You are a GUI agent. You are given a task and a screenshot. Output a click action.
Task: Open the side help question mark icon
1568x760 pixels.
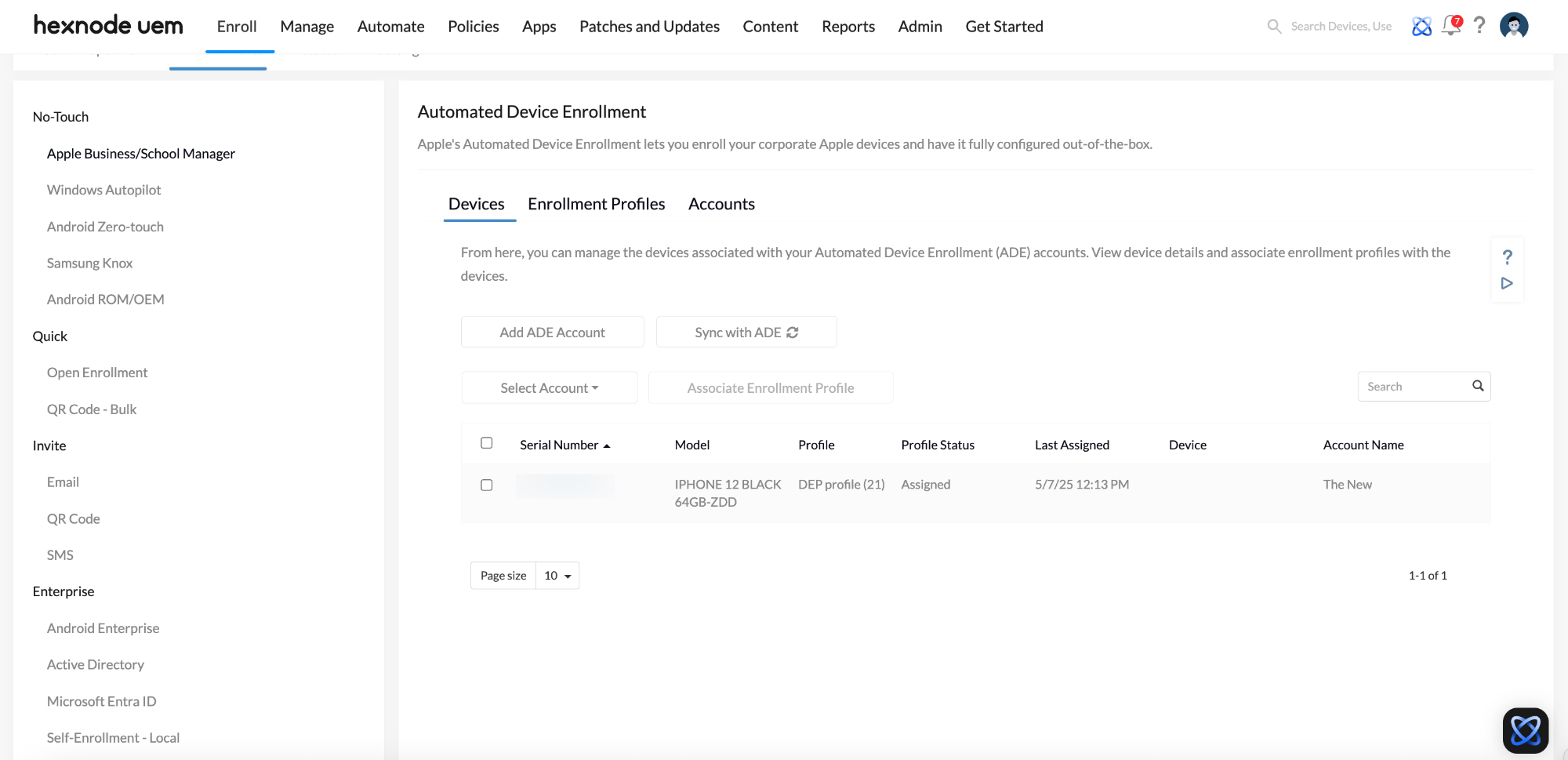(1507, 257)
